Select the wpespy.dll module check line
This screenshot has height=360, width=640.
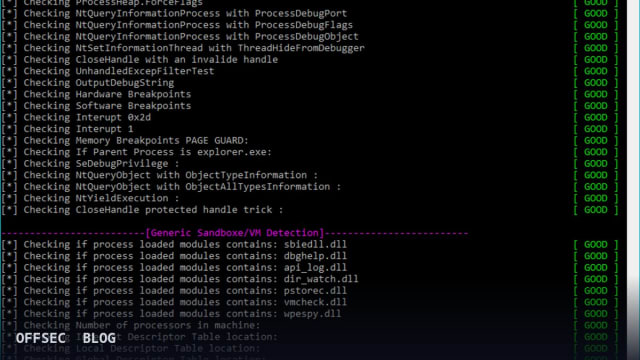(171, 314)
